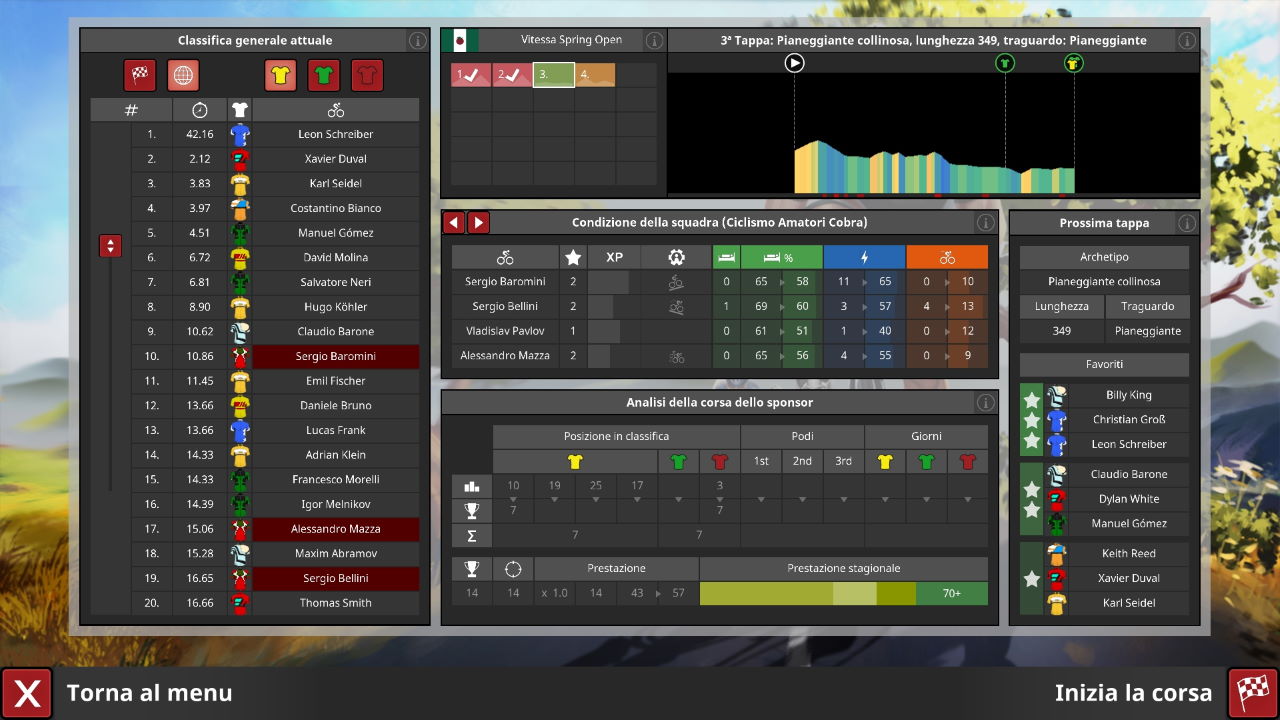
Task: Click info icon for Analisi della corsa
Action: [x=985, y=403]
